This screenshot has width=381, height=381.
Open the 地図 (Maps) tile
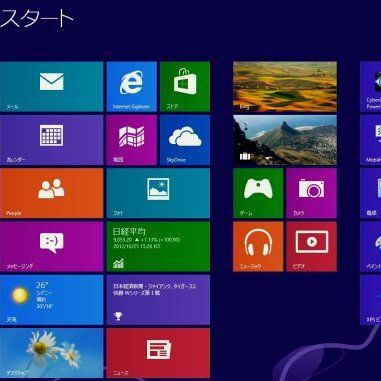coord(132,140)
